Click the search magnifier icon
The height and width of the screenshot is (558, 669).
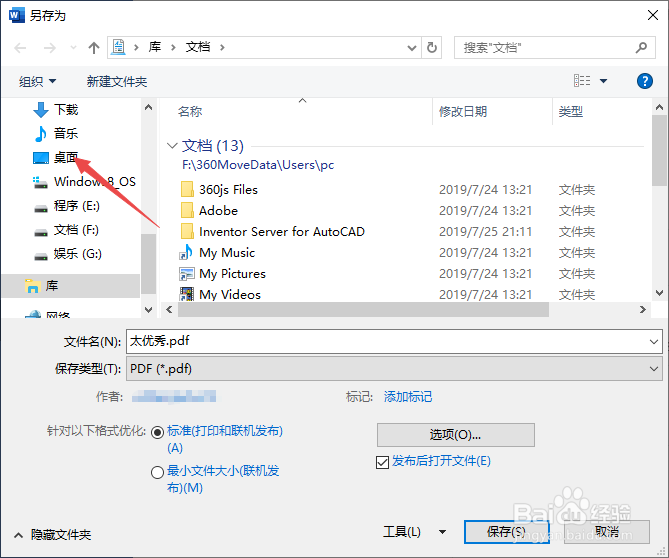[641, 47]
